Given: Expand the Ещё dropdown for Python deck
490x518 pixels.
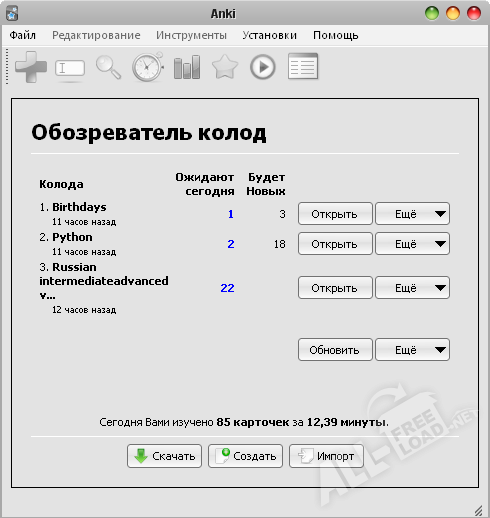Looking at the screenshot, I should tap(412, 244).
